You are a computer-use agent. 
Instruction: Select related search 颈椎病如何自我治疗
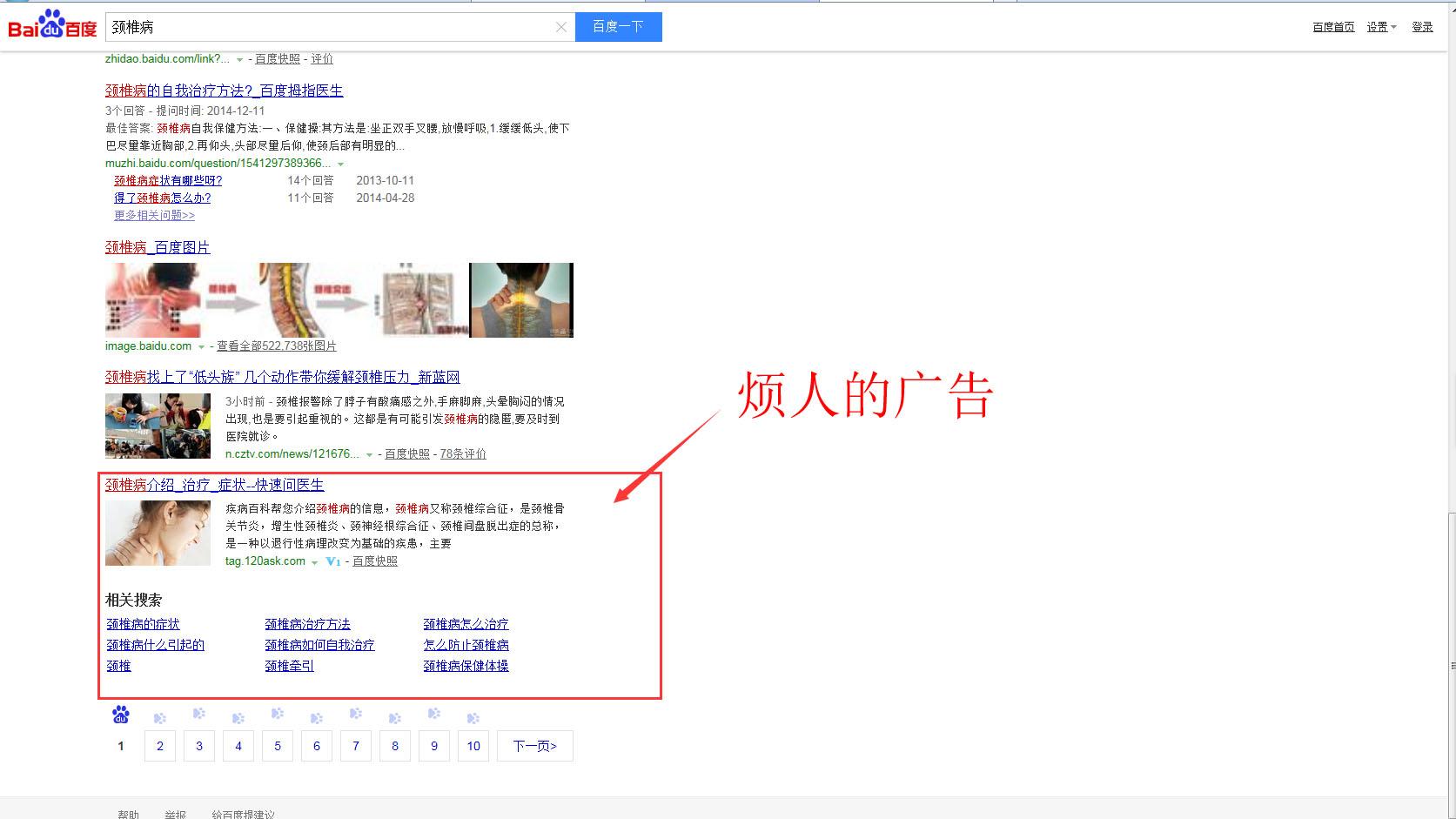point(319,645)
